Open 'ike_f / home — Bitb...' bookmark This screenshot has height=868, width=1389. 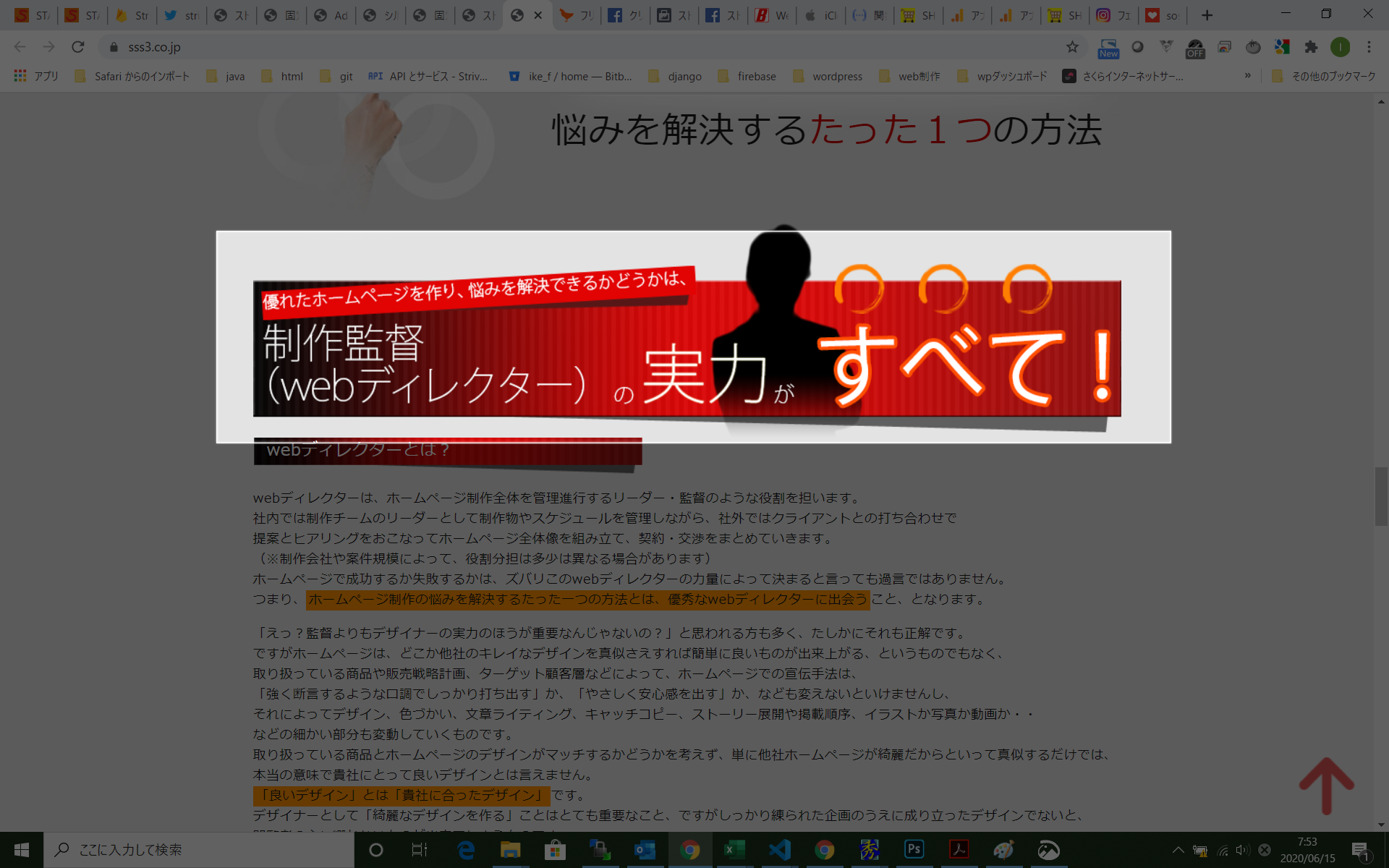coord(571,76)
